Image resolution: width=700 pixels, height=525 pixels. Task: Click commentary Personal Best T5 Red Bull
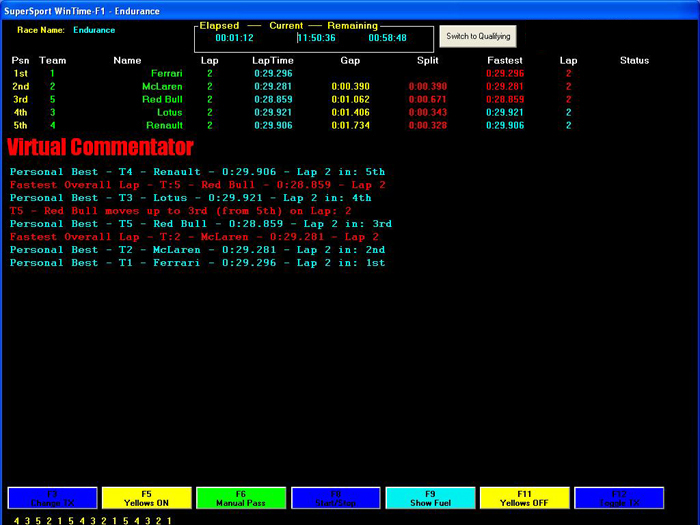(x=201, y=224)
